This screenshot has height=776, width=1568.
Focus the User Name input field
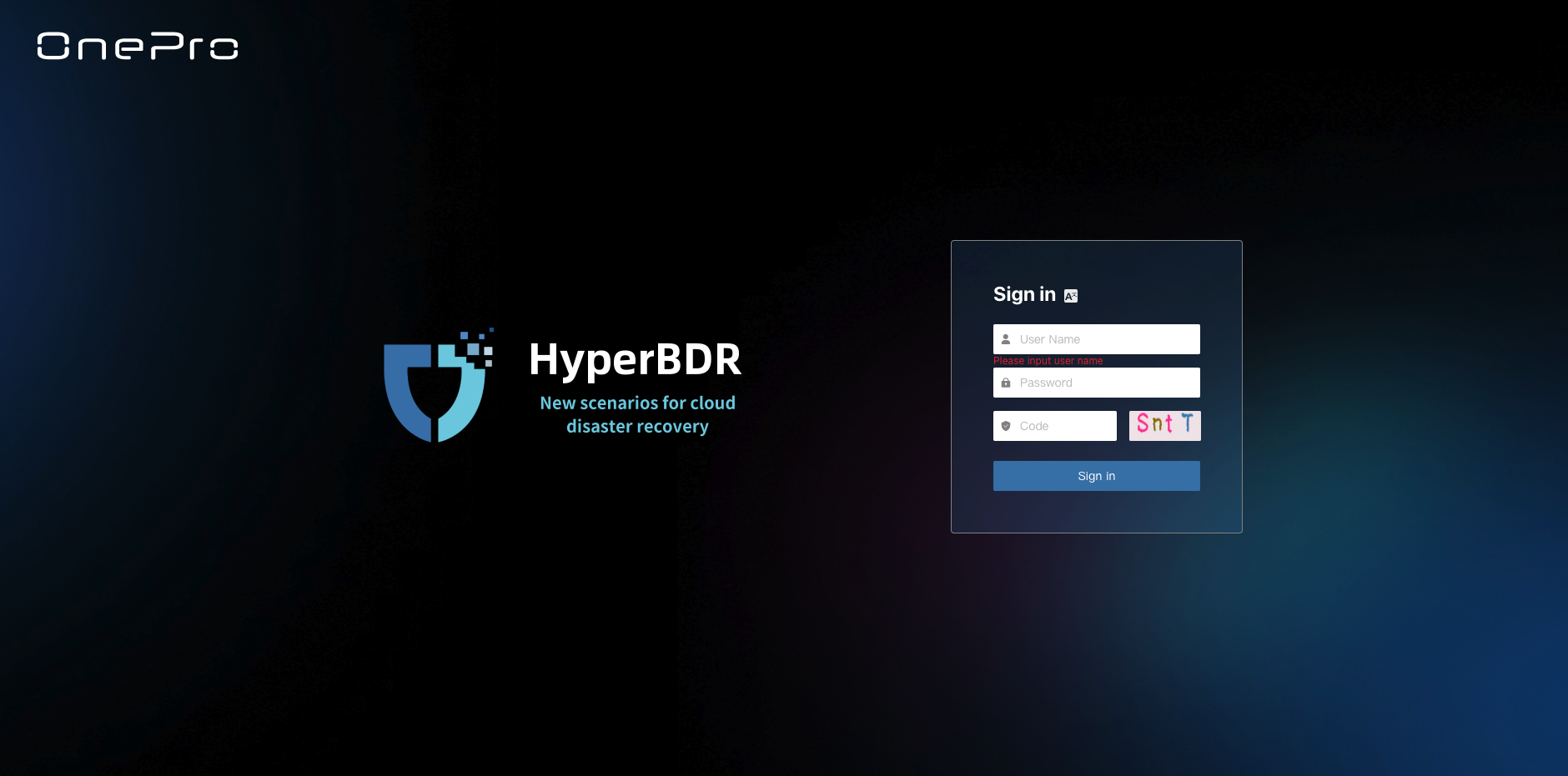[1096, 339]
